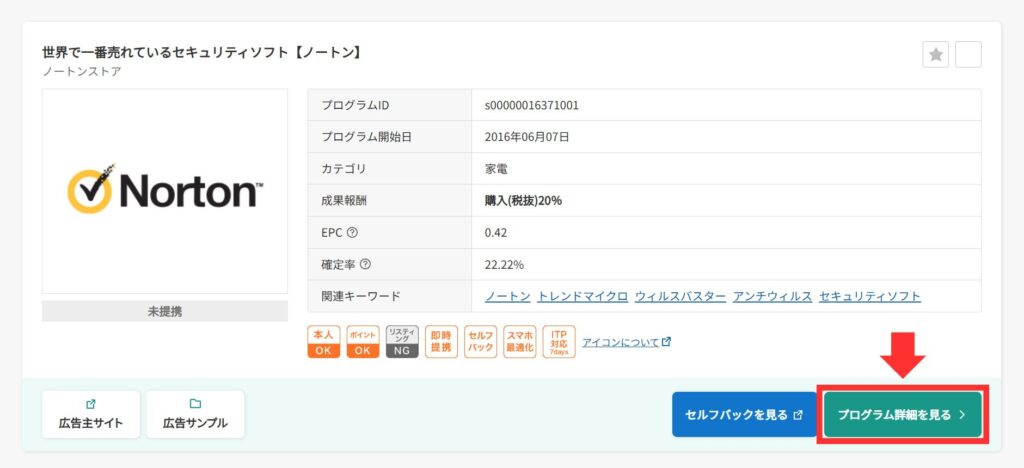Click the ポイントOK badge icon
The height and width of the screenshot is (468, 1024).
pos(362,342)
